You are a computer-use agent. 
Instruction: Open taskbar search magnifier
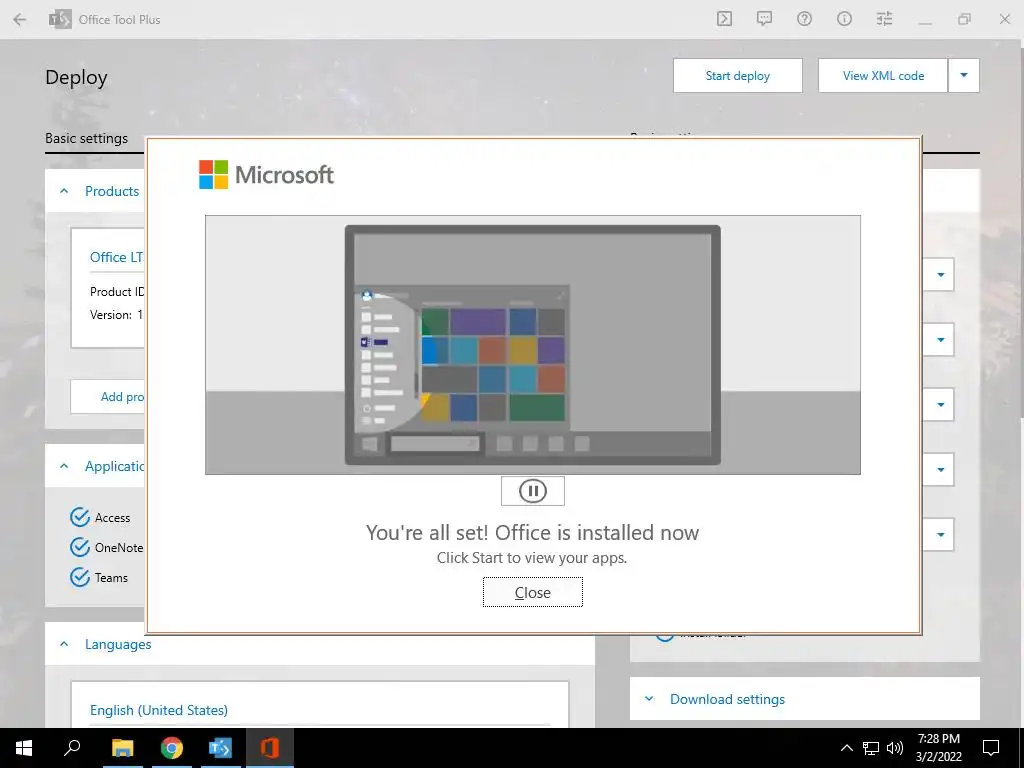pyautogui.click(x=72, y=748)
